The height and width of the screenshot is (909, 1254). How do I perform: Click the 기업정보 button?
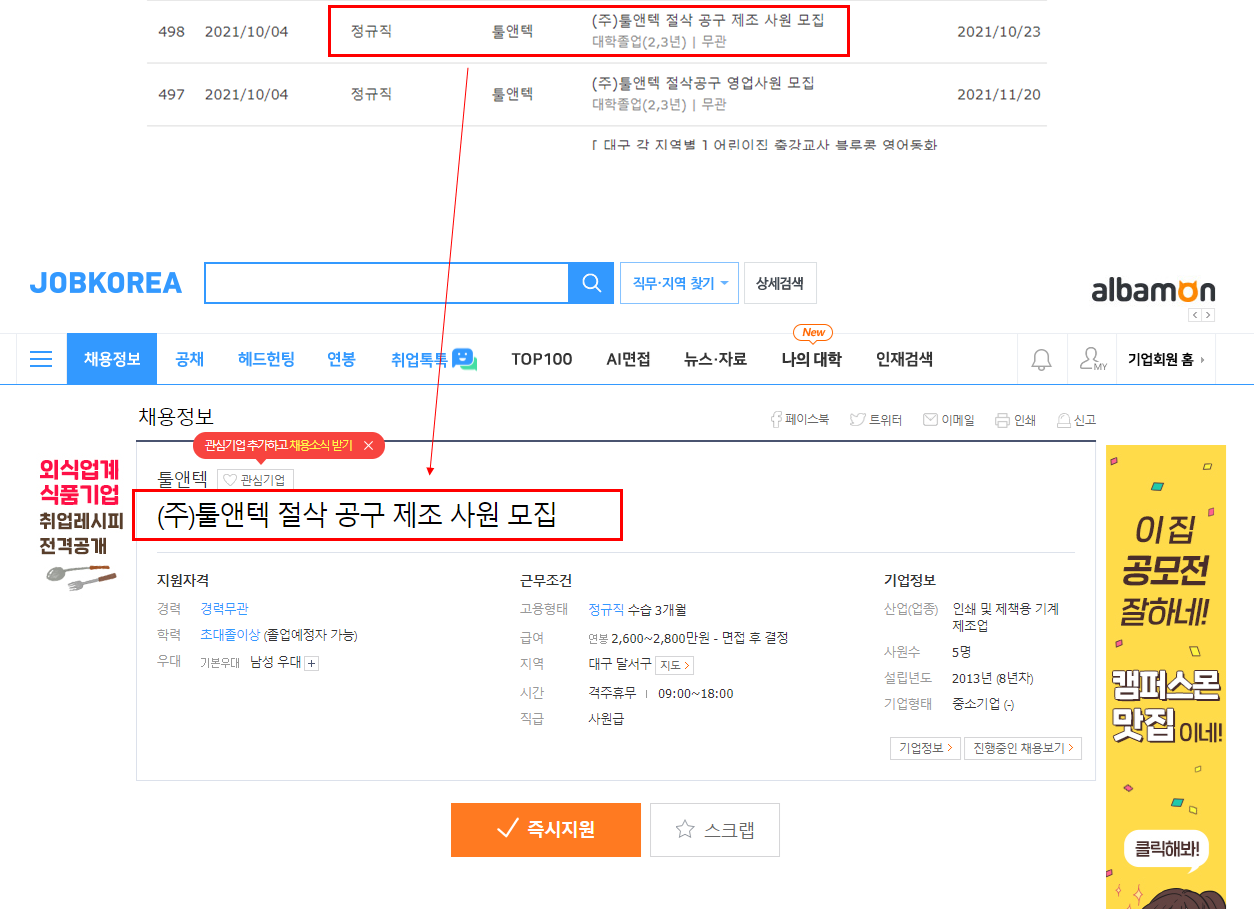point(925,748)
